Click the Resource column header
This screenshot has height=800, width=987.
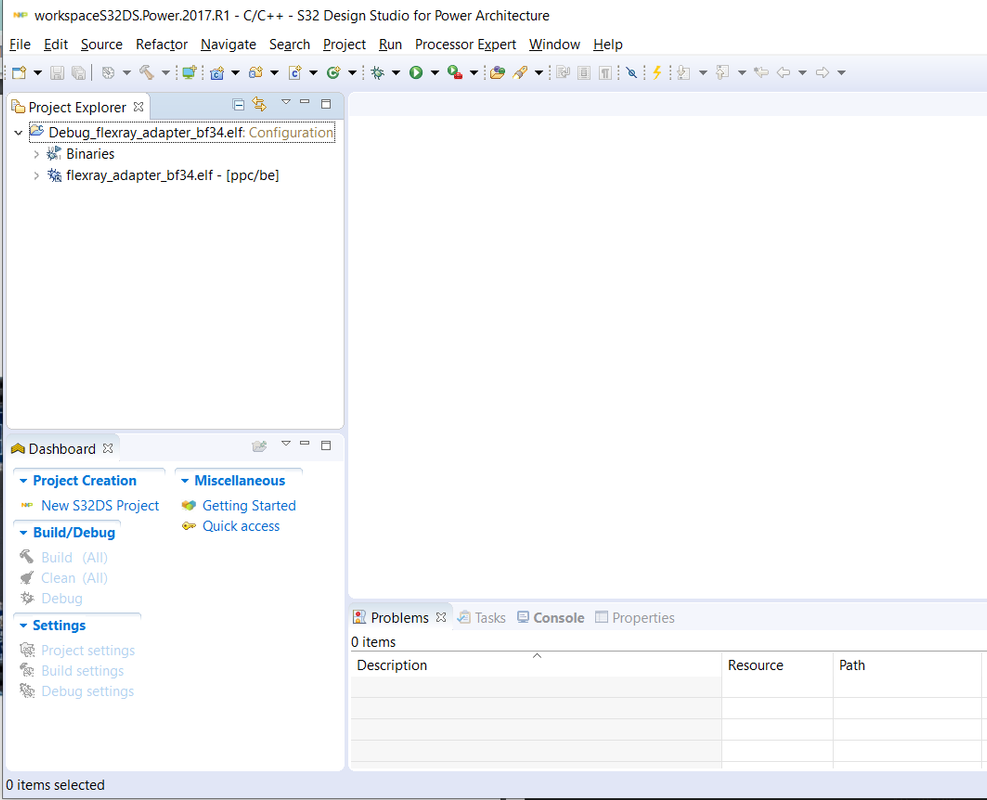[777, 665]
